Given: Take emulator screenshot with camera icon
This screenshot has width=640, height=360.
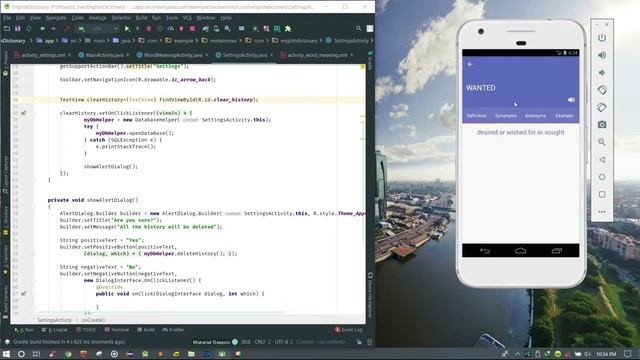Looking at the screenshot, I should tap(602, 124).
